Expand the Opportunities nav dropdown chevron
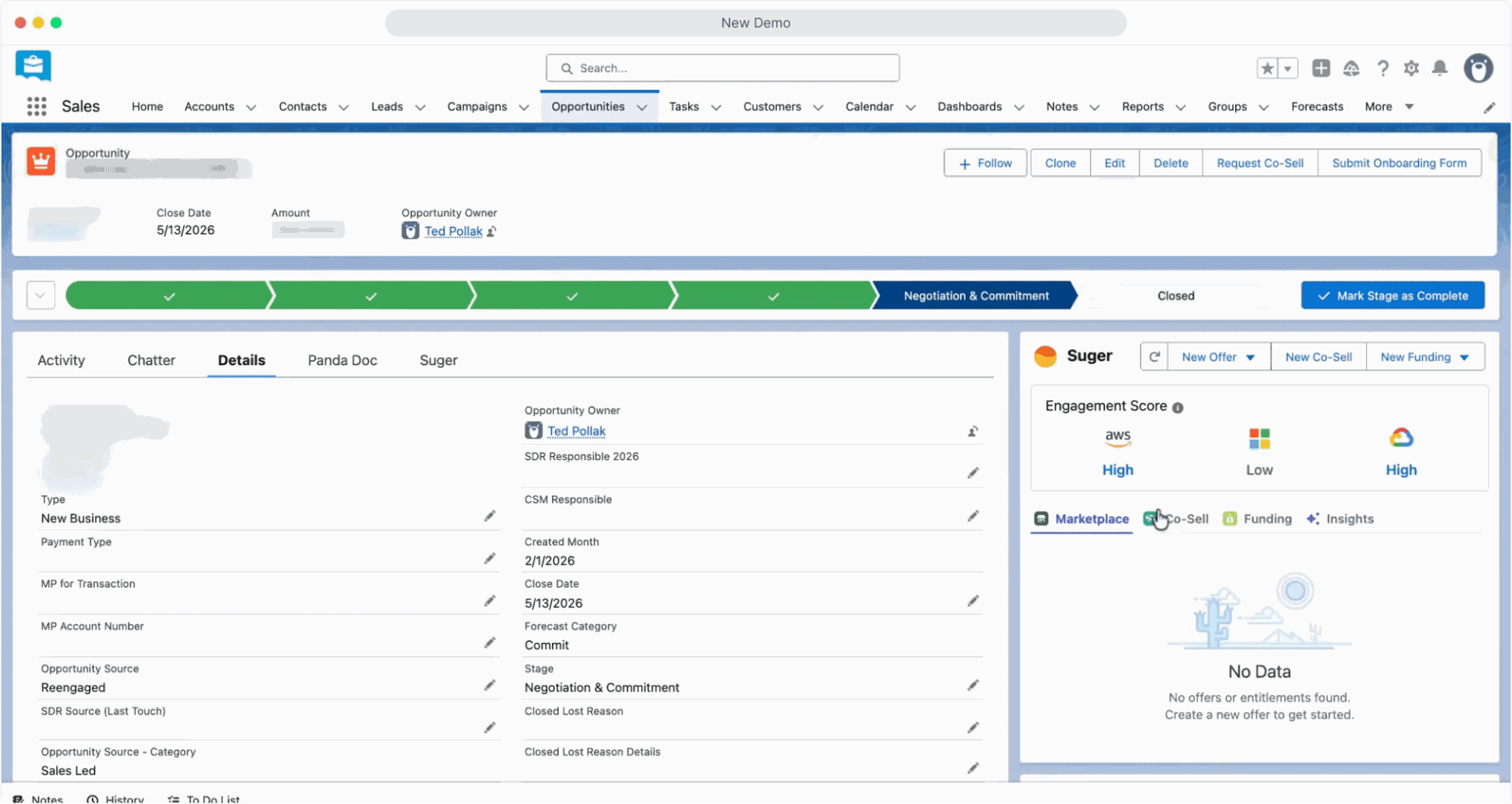The height and width of the screenshot is (804, 1512). [x=641, y=107]
